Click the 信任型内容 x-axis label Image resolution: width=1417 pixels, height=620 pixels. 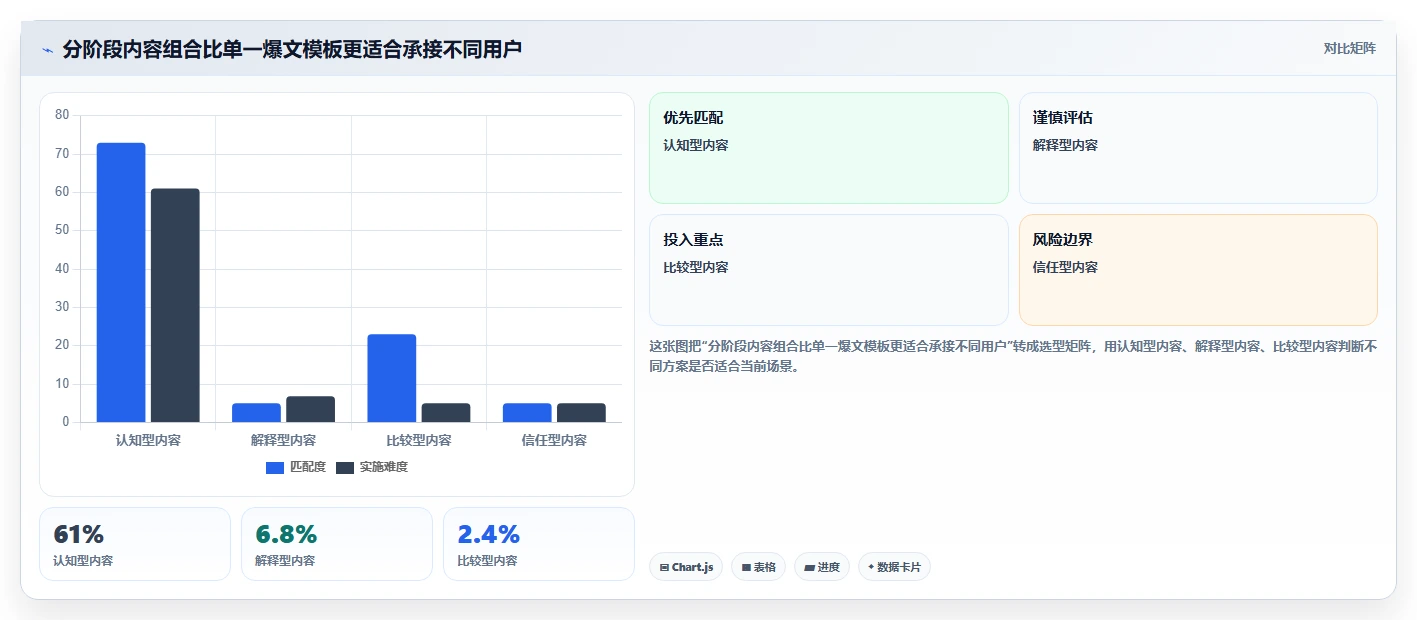(554, 440)
